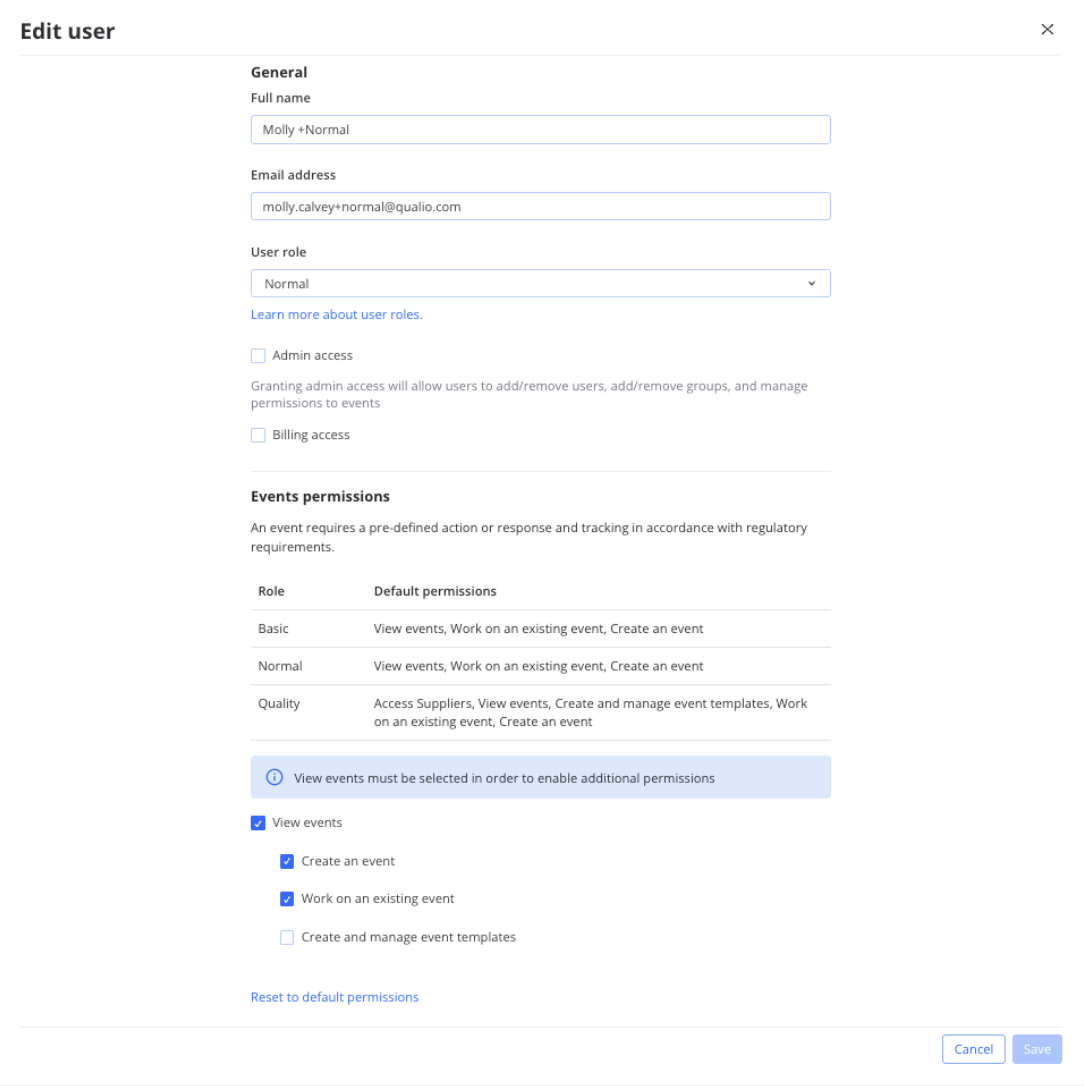1084x1086 pixels.
Task: Click the Default permissions column header
Action: point(435,591)
